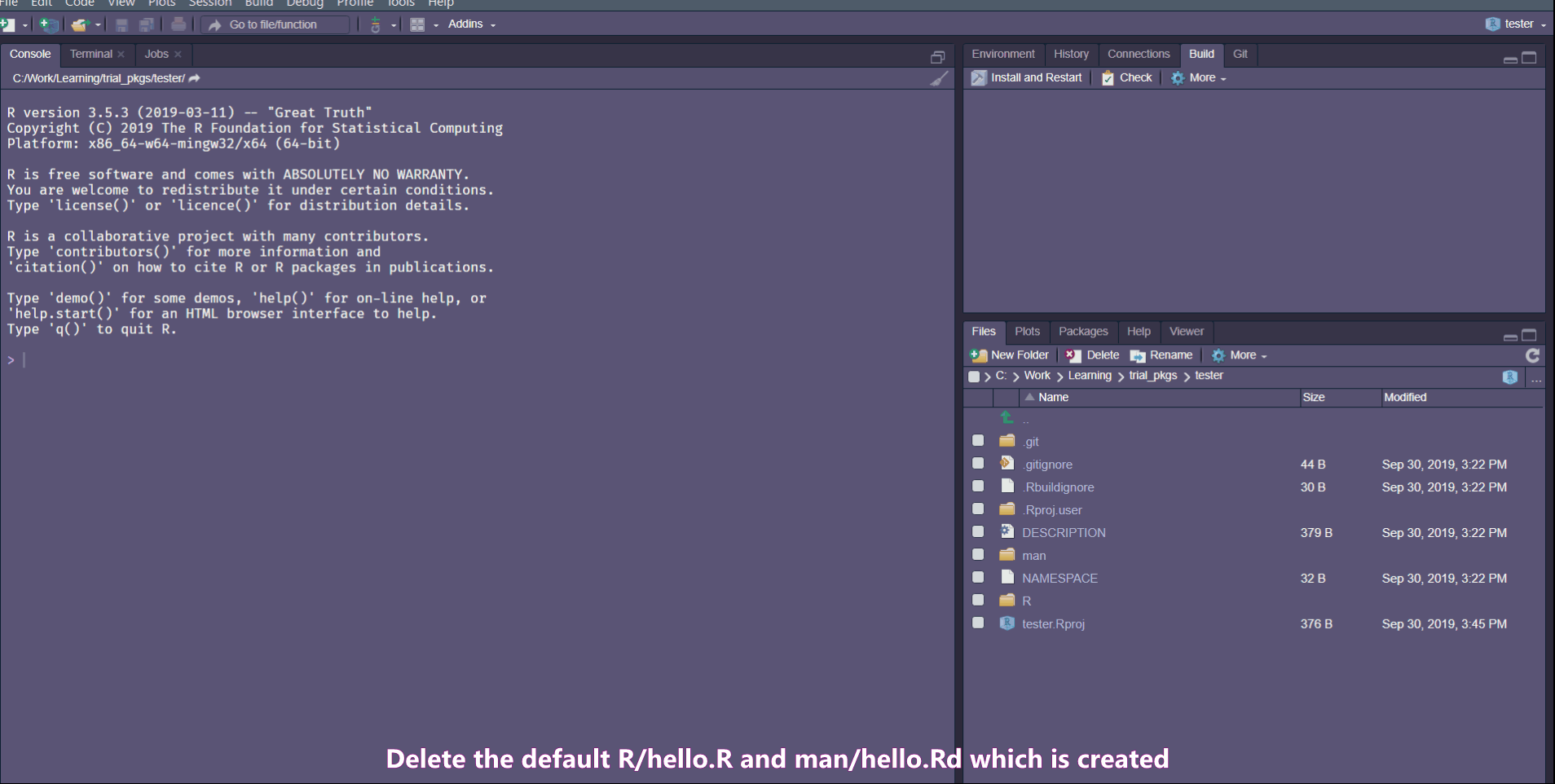Click the print icon in toolbar
The width and height of the screenshot is (1555, 784).
click(178, 24)
